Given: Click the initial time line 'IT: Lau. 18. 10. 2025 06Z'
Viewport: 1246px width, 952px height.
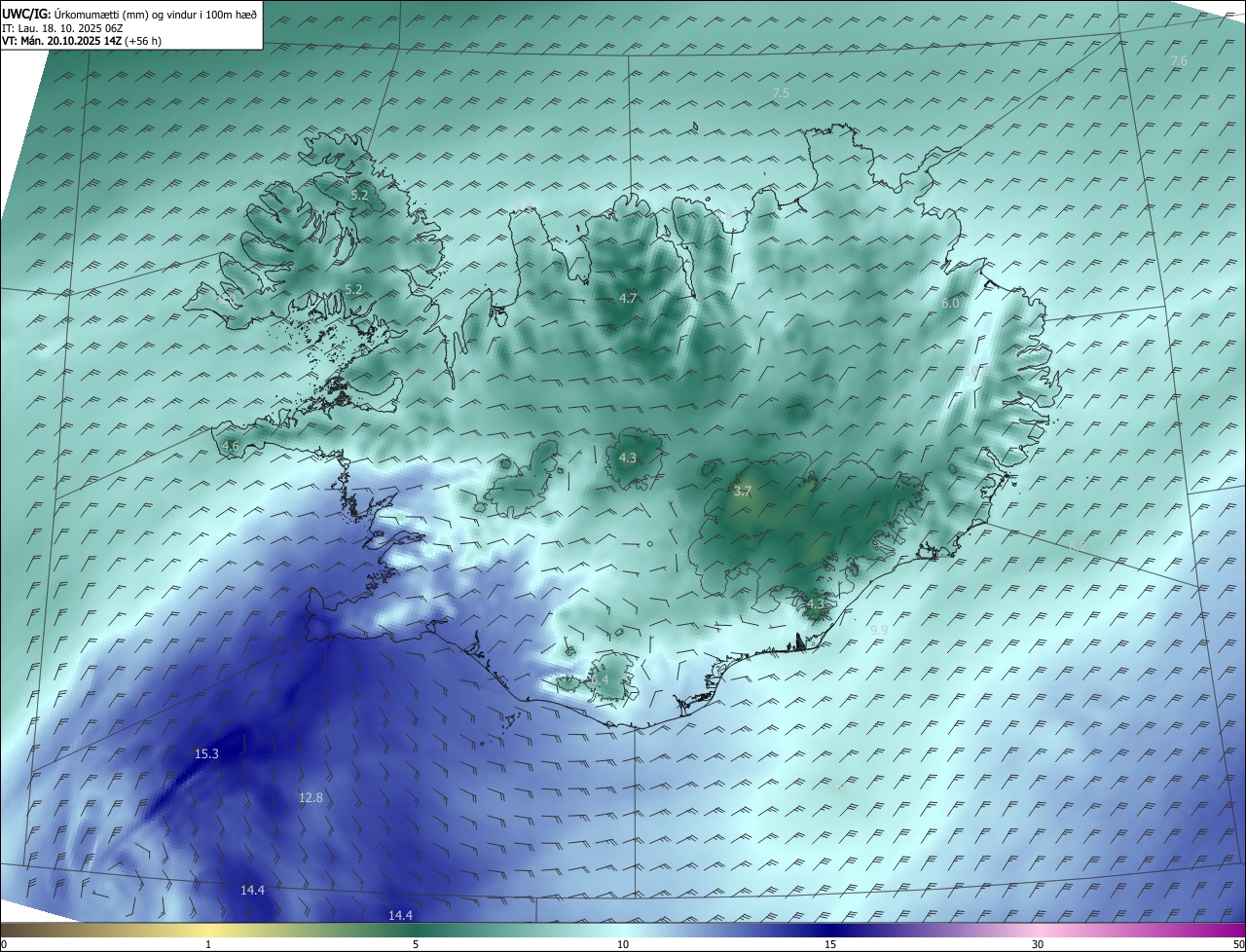Looking at the screenshot, I should [x=62, y=27].
